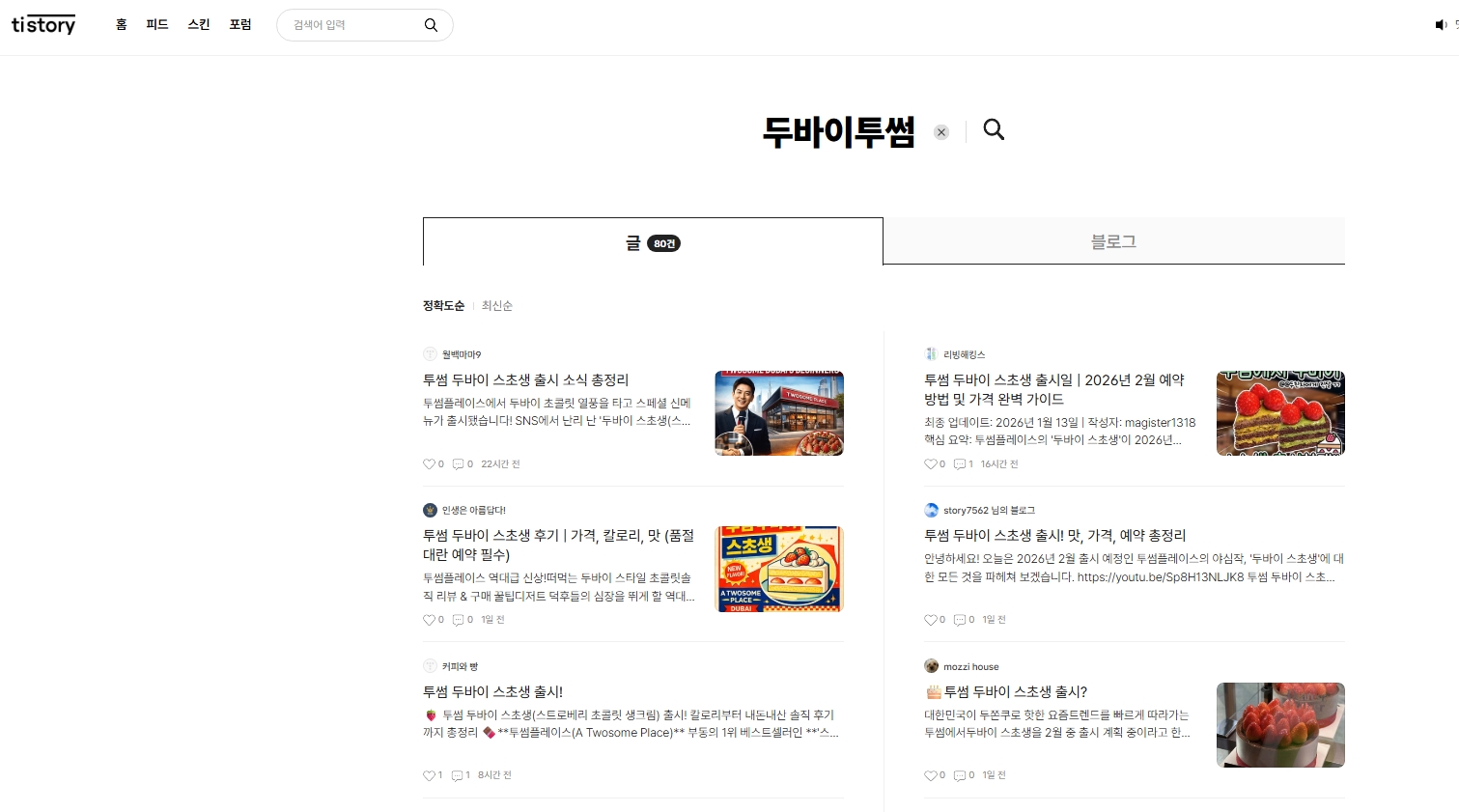1459x812 pixels.
Task: Click comment icon on 소식 총정리 post
Action: click(458, 464)
